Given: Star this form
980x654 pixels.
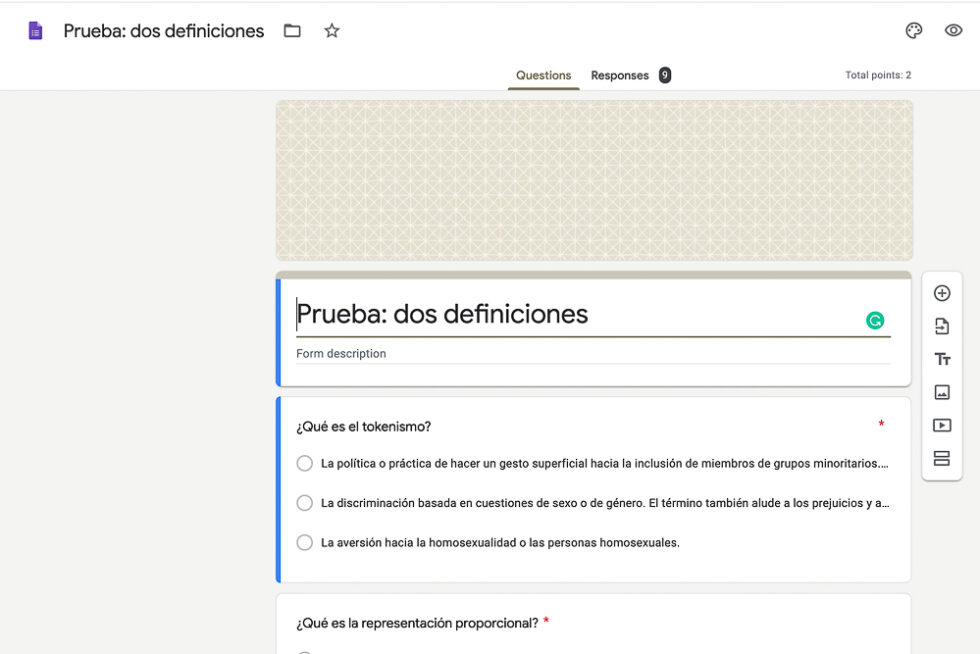Looking at the screenshot, I should coord(332,31).
